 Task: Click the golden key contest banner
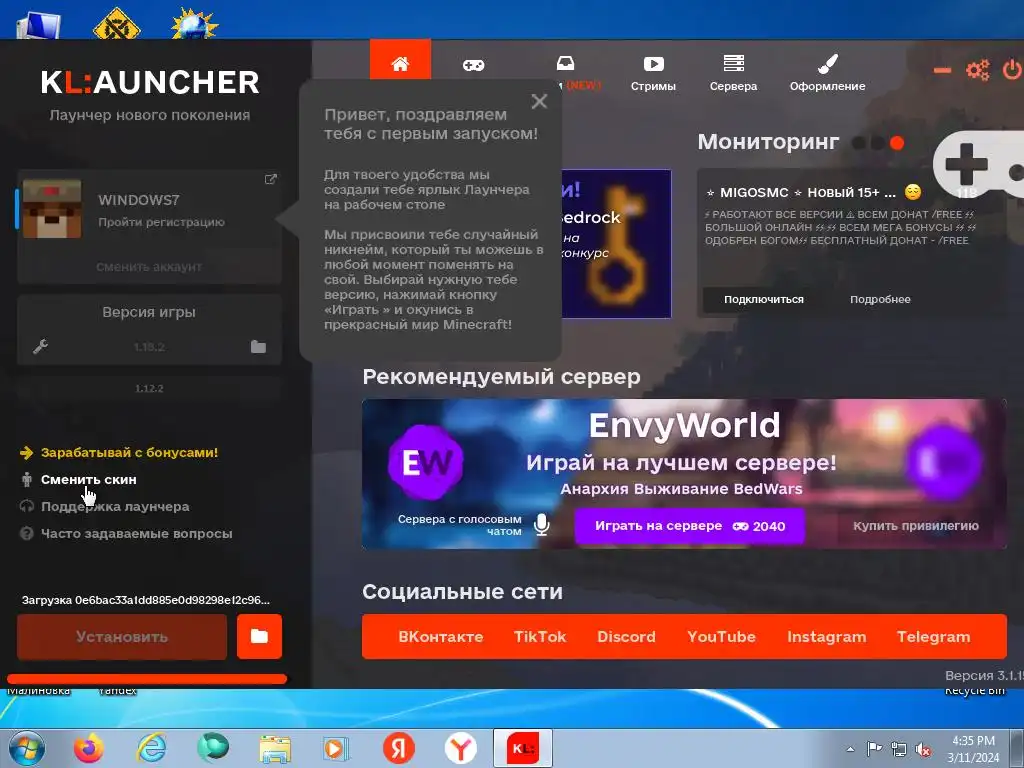[x=616, y=244]
